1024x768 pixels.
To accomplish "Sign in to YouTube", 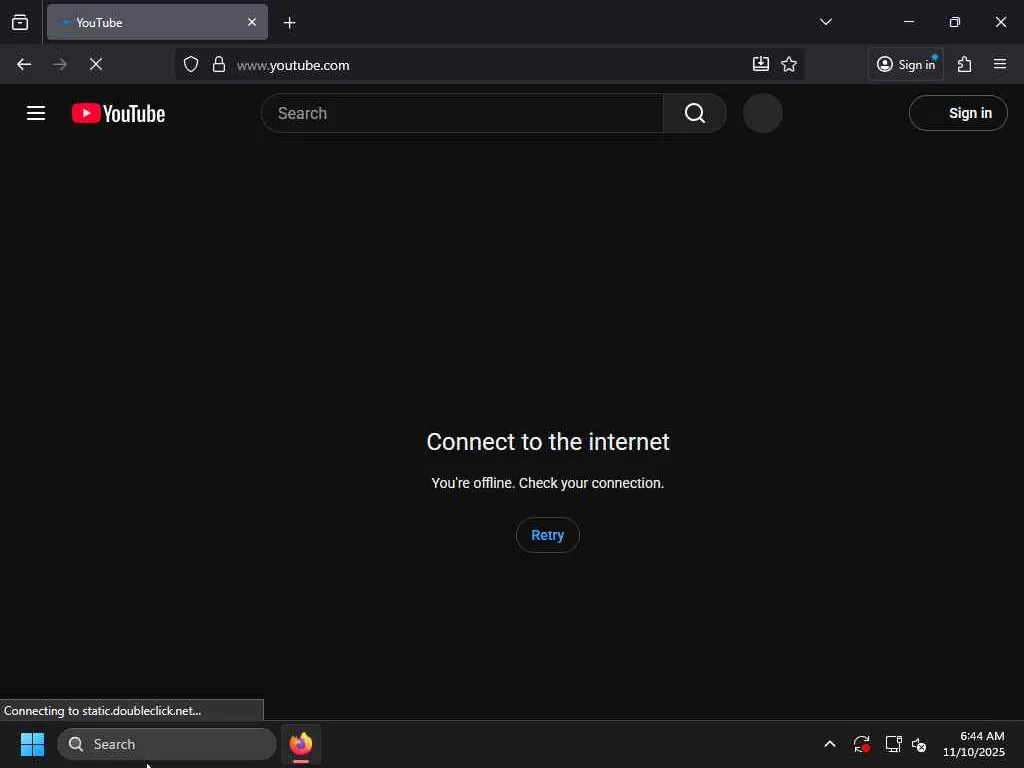I will pos(958,113).
